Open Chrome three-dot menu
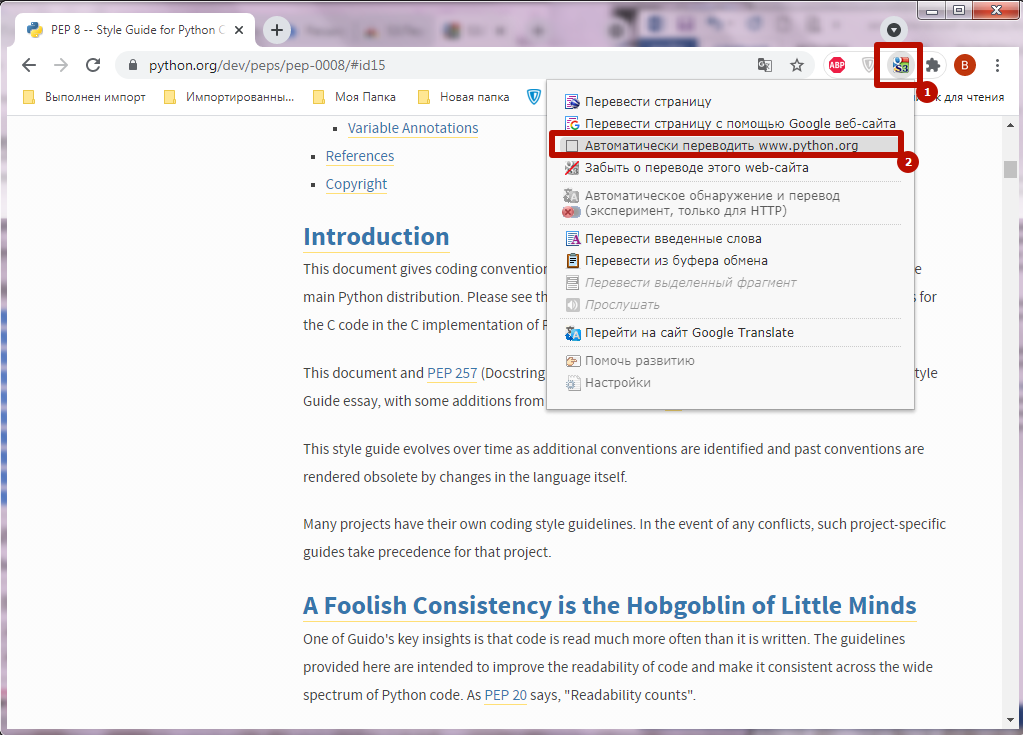1023x735 pixels. (997, 65)
